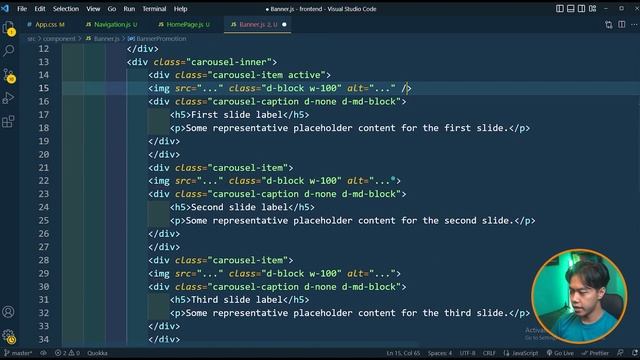Open the editor More Actions ellipsis
The height and width of the screenshot is (360, 640).
point(634,24)
